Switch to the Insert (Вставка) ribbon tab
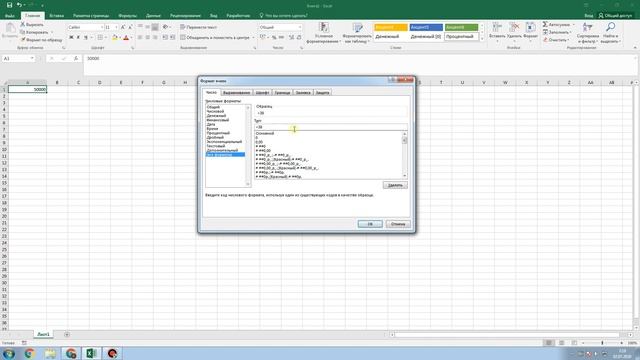The width and height of the screenshot is (640, 360). tap(56, 16)
